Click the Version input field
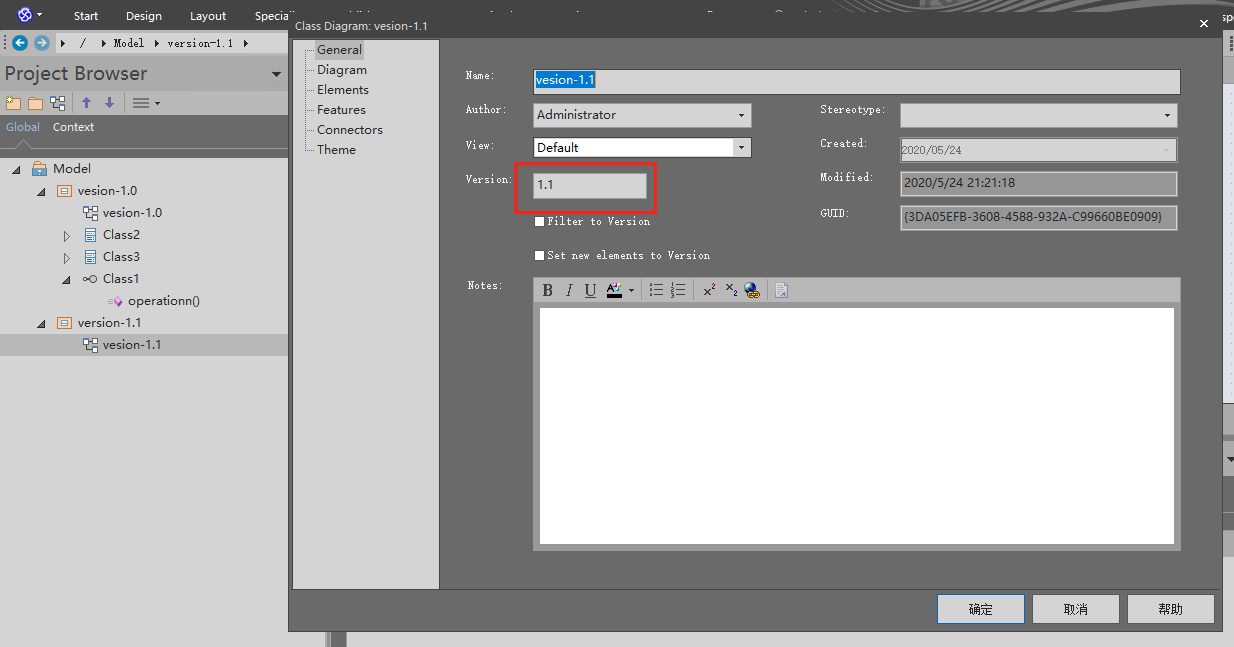 [x=590, y=185]
